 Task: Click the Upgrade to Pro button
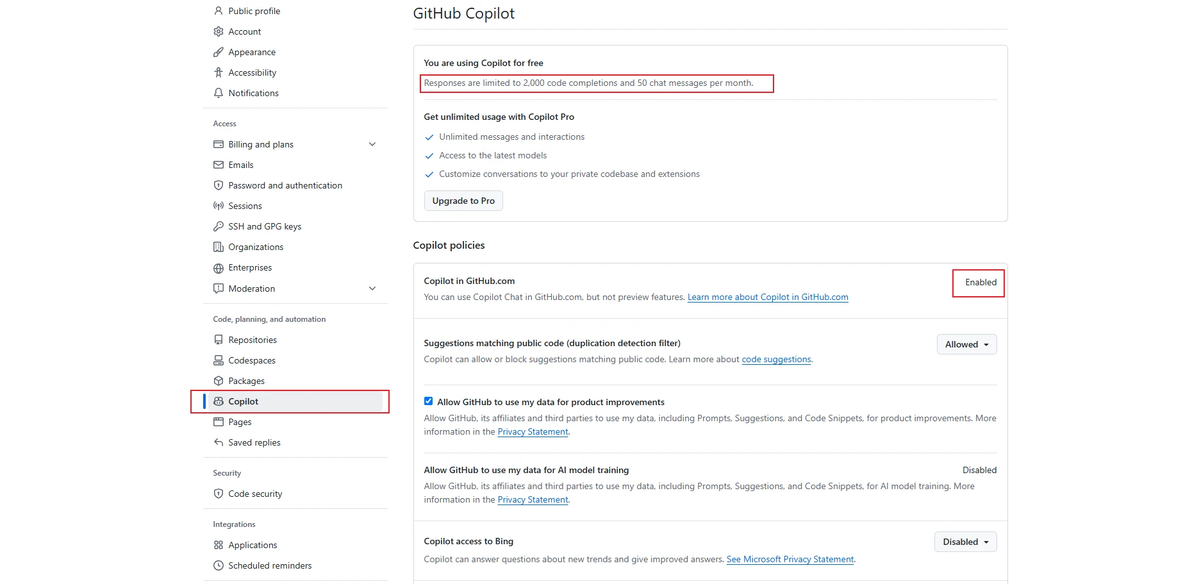pos(463,201)
